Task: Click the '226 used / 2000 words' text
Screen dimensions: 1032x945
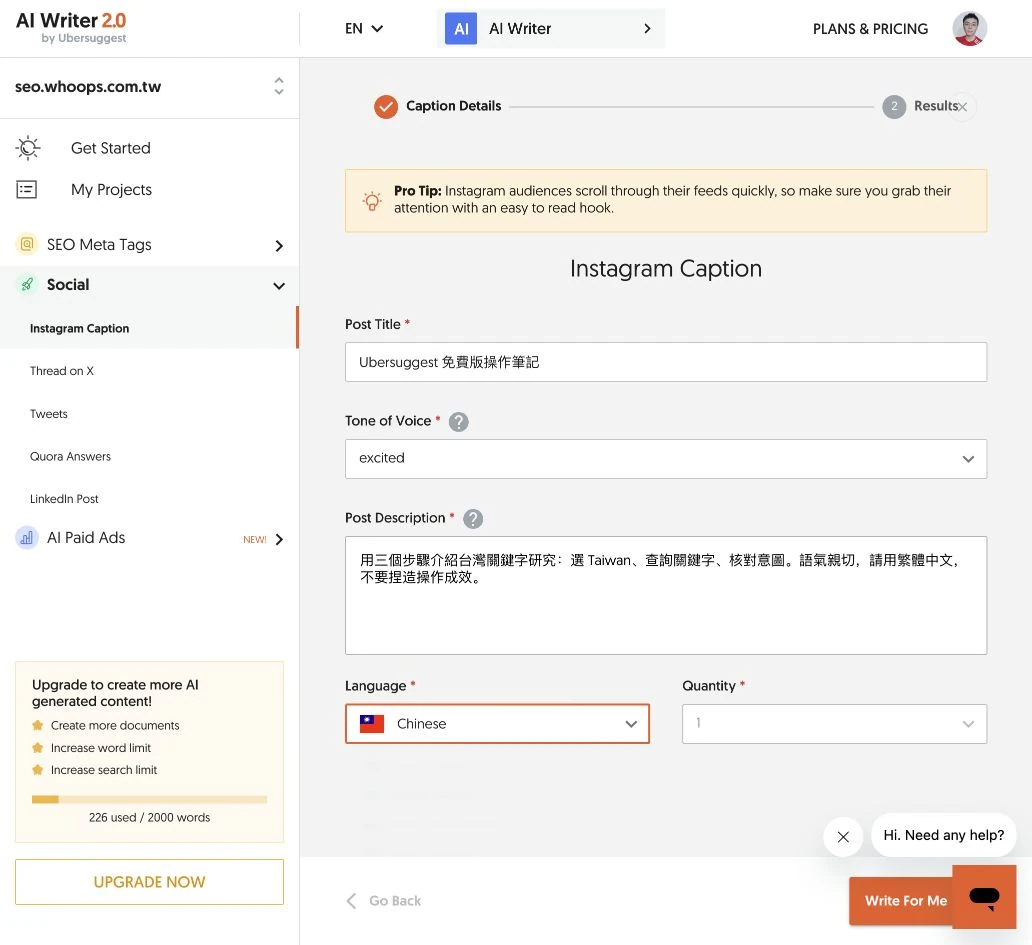Action: point(149,817)
